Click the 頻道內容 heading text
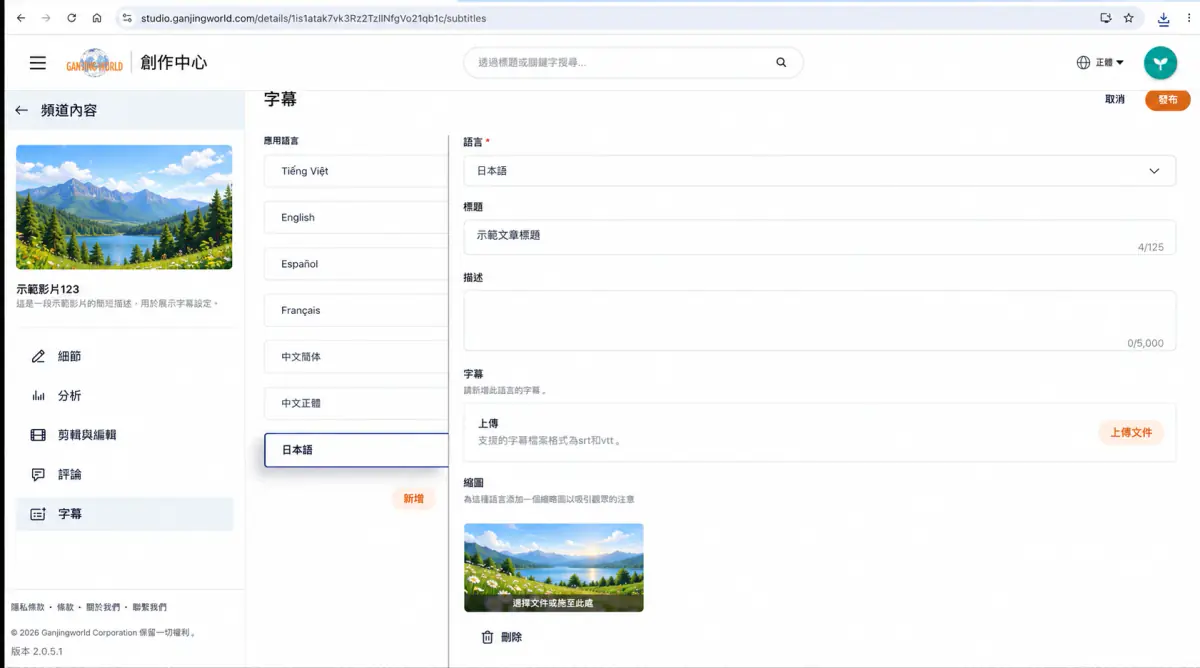 (69, 110)
